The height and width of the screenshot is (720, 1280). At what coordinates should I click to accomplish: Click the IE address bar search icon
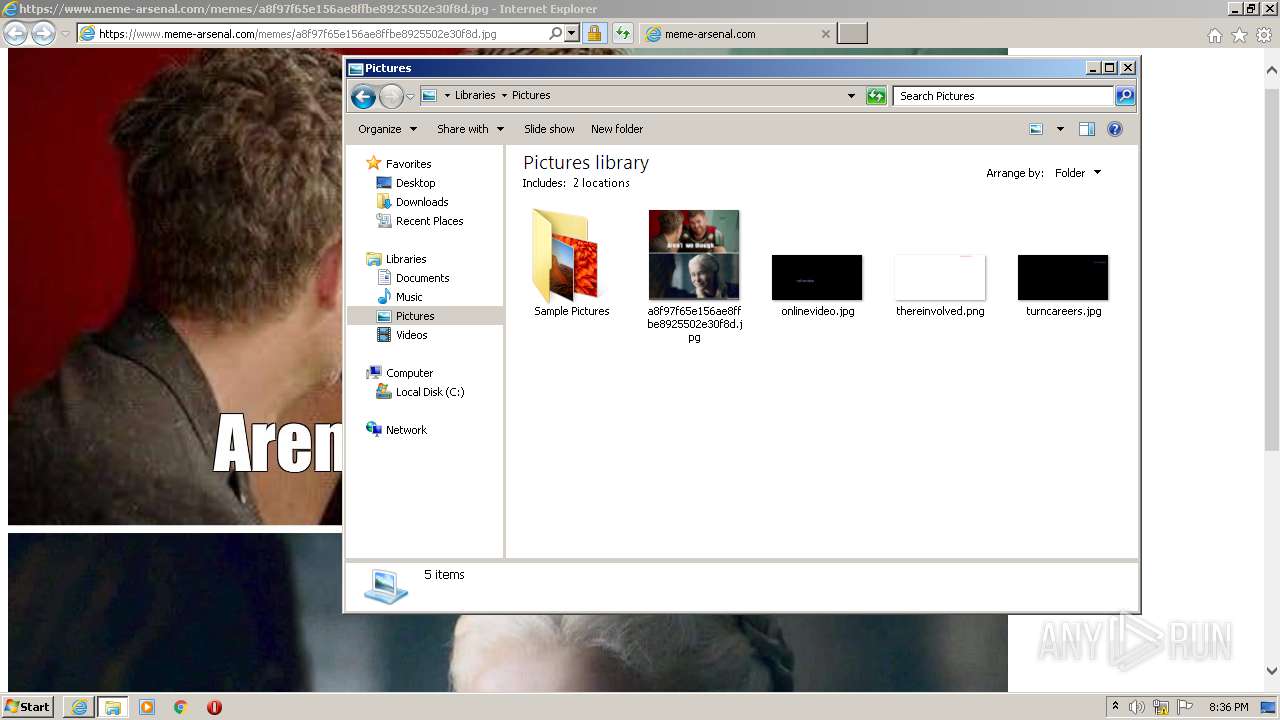556,33
